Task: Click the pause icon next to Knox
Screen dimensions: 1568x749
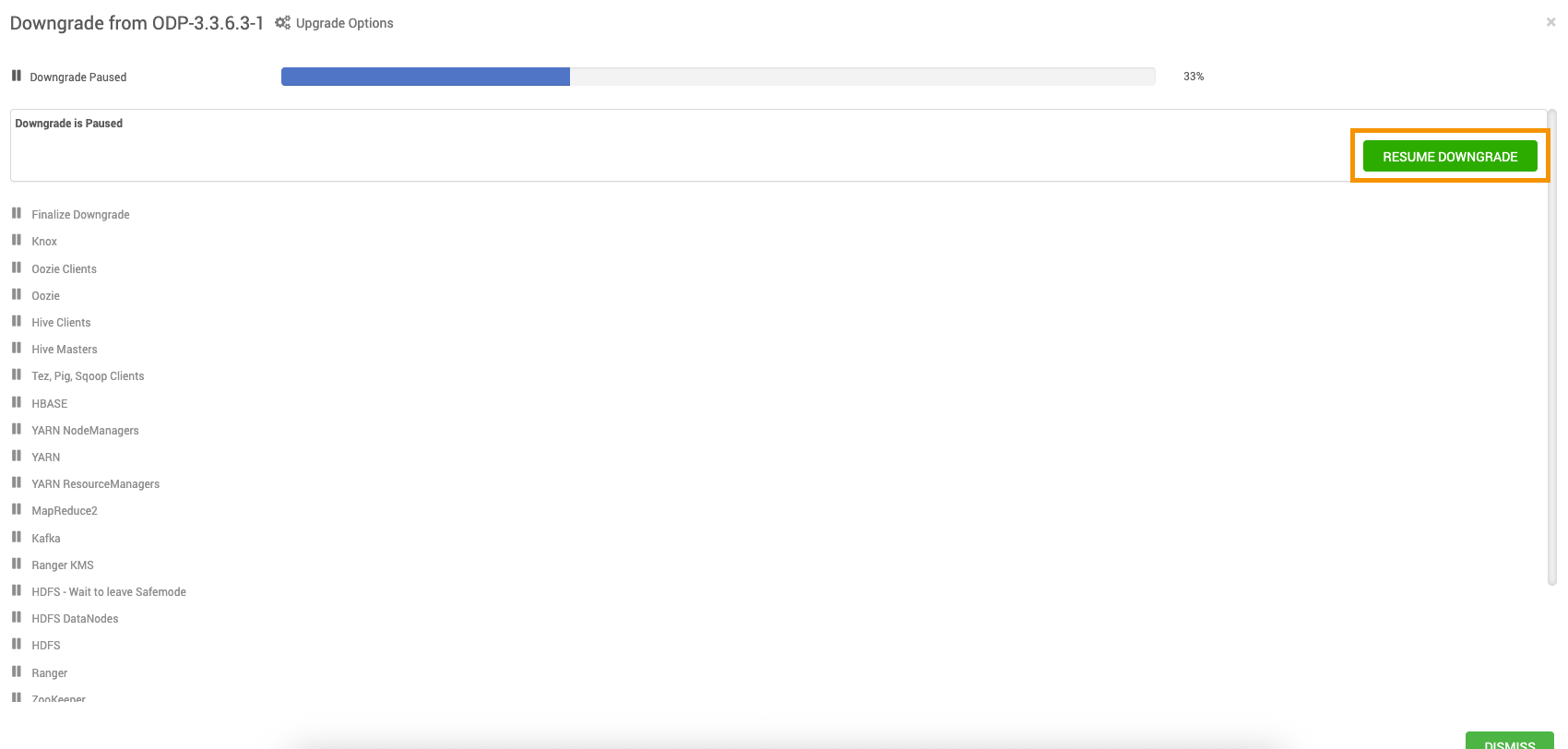Action: (17, 240)
